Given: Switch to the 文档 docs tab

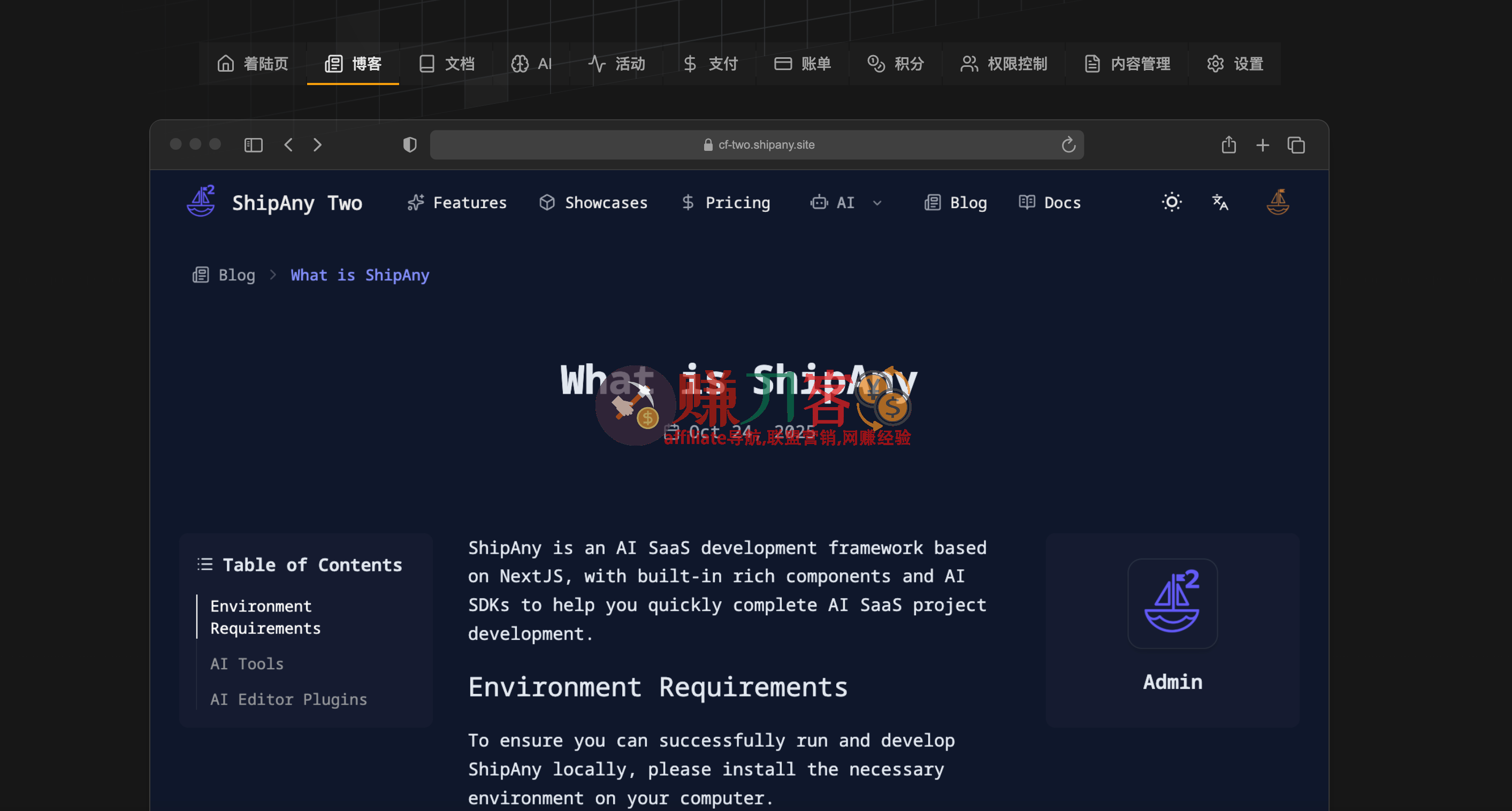Looking at the screenshot, I should coord(446,63).
